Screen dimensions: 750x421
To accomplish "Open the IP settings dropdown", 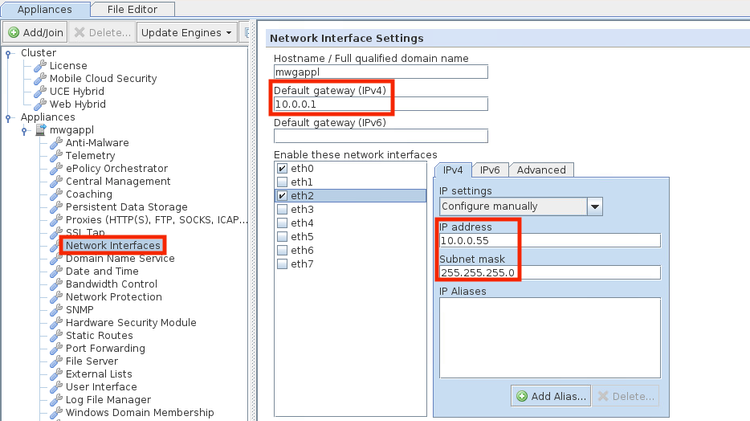I will coord(595,206).
